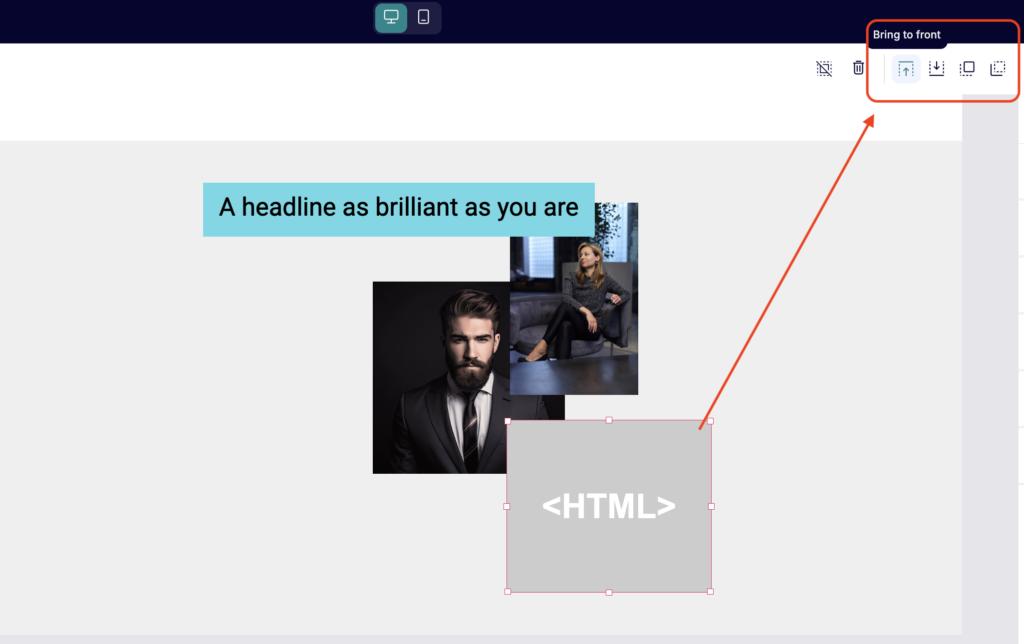The width and height of the screenshot is (1024, 644).
Task: Switch to mobile view
Action: [424, 17]
